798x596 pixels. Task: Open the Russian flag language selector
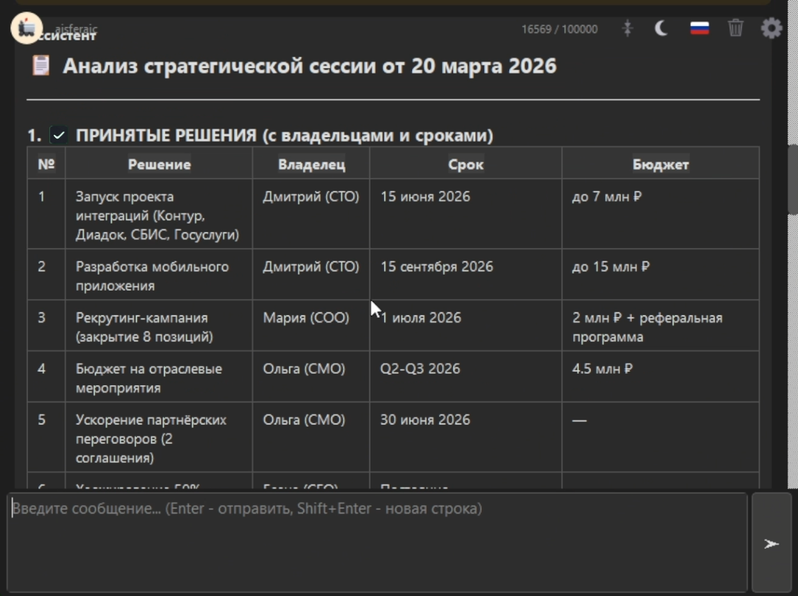(x=700, y=28)
